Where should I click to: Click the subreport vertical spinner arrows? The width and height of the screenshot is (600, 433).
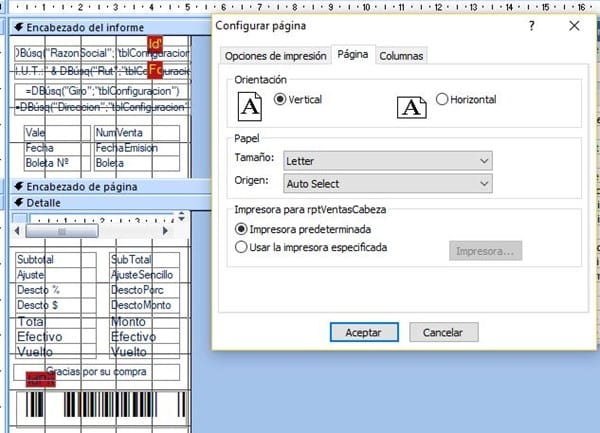181,216
